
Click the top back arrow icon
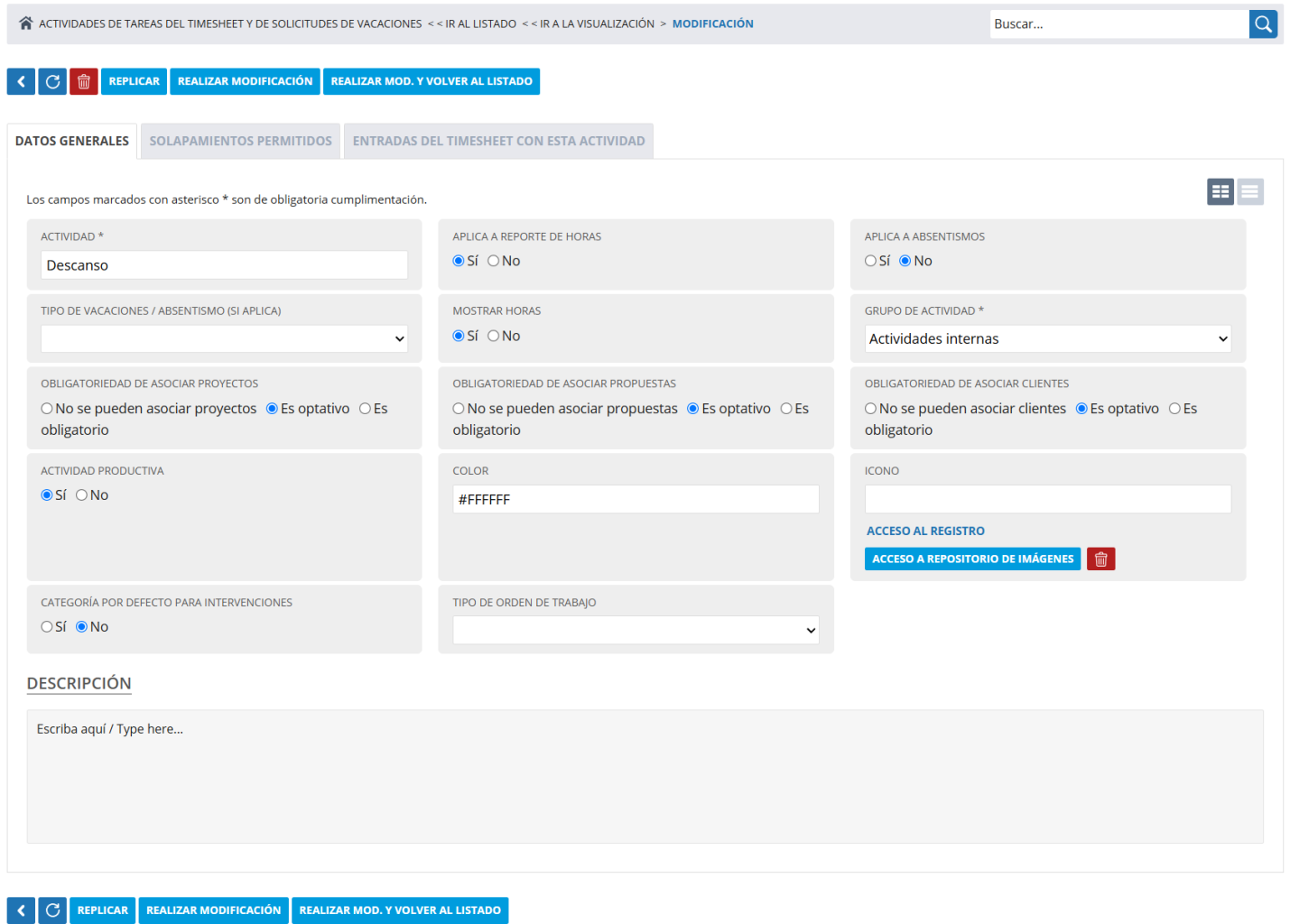pos(21,81)
